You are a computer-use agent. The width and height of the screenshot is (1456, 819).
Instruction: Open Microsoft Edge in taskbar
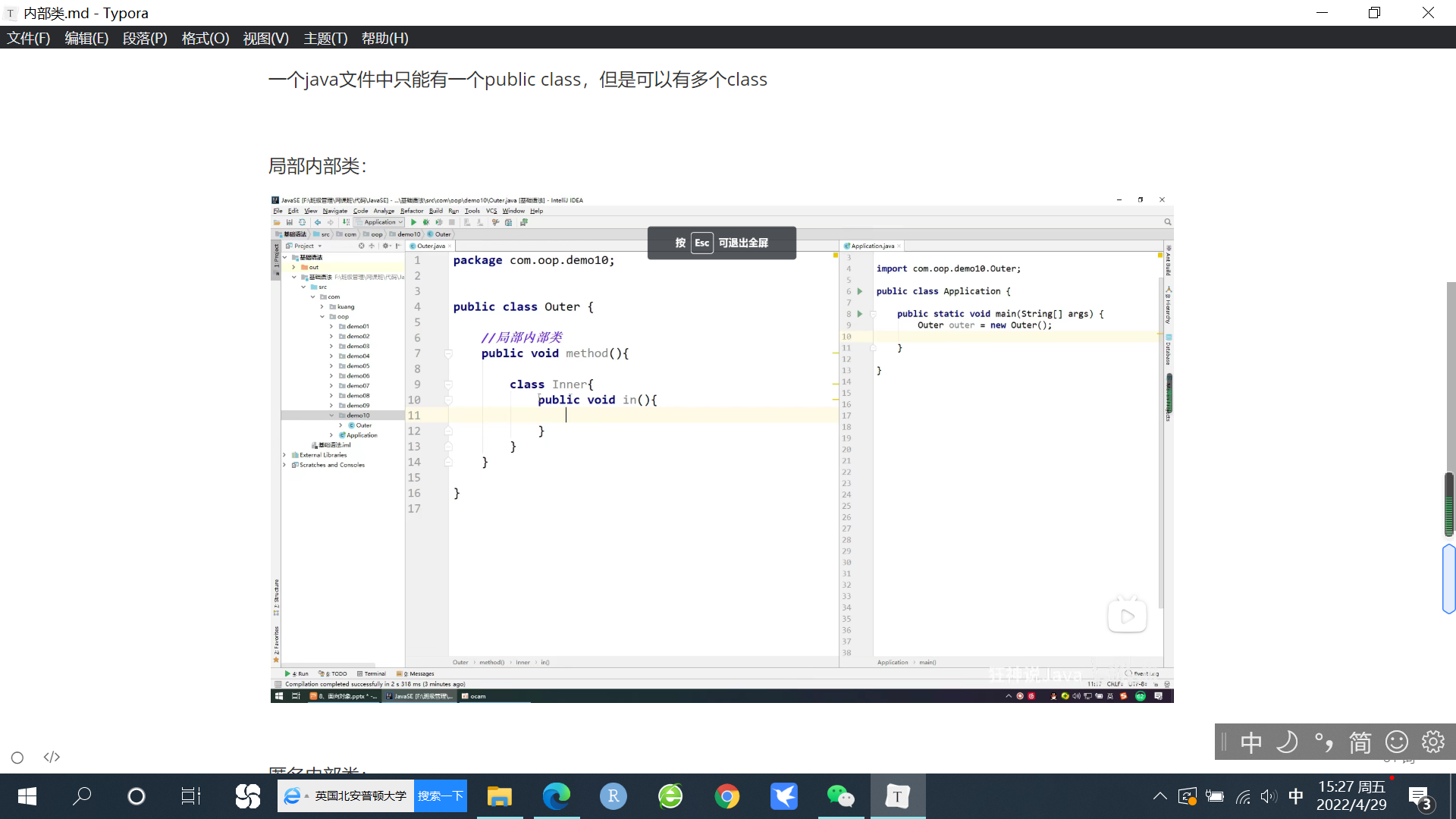pyautogui.click(x=556, y=796)
